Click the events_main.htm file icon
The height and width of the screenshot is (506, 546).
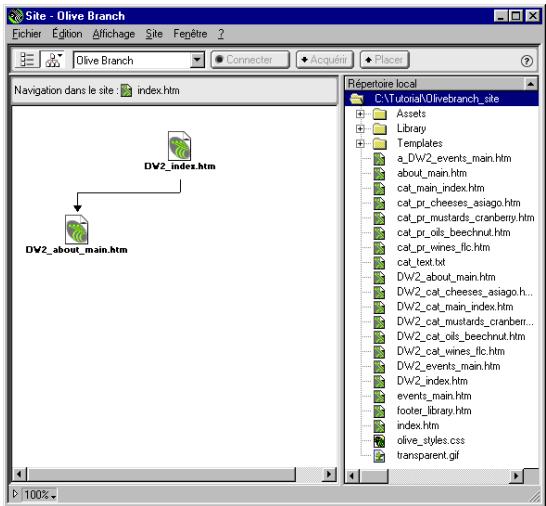(379, 396)
